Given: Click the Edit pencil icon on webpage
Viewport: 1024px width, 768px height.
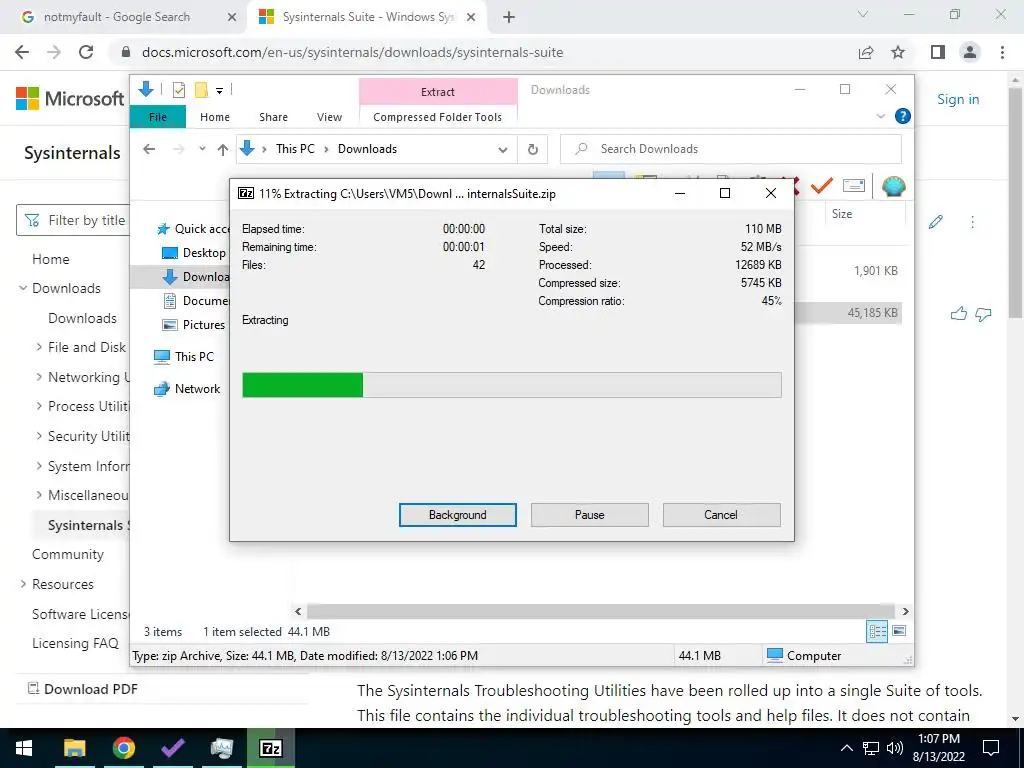Looking at the screenshot, I should 935,222.
